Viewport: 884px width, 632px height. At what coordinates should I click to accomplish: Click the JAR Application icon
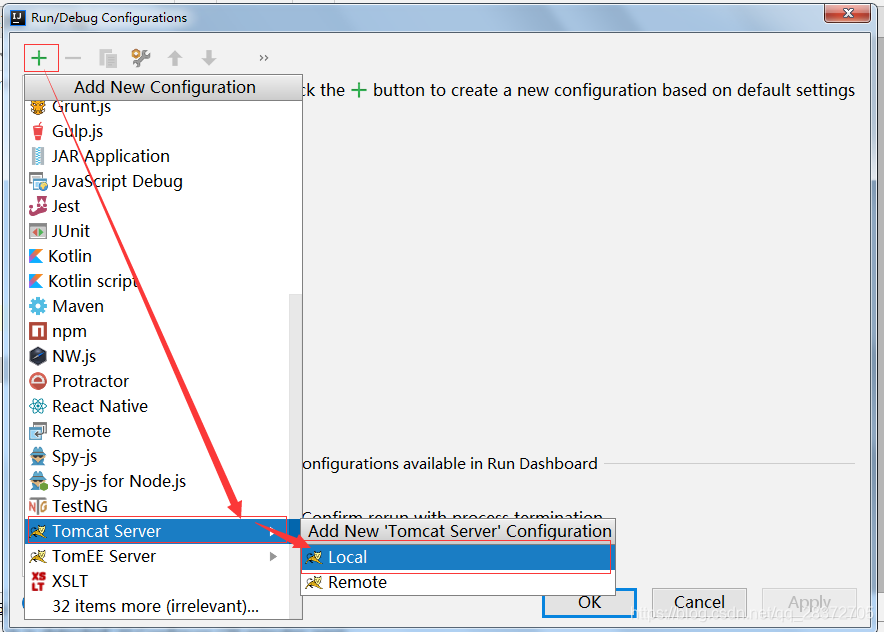coord(38,156)
